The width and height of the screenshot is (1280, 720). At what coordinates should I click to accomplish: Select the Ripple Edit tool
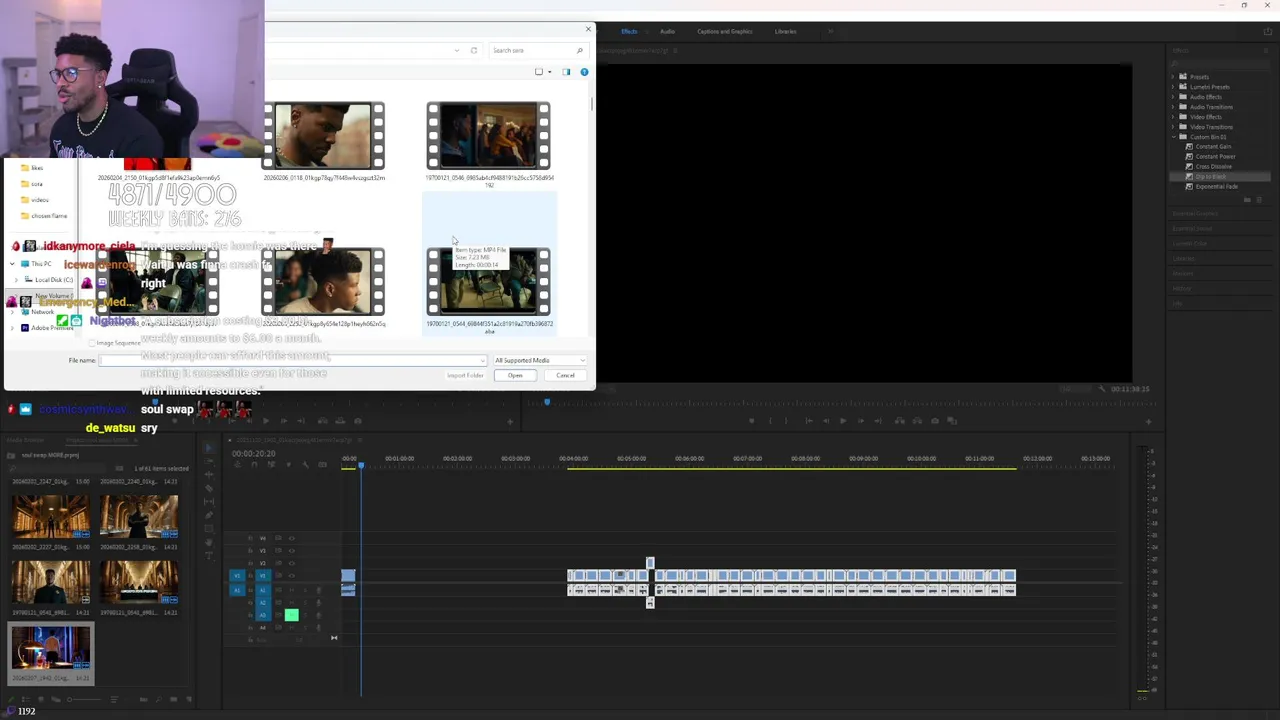click(x=209, y=476)
